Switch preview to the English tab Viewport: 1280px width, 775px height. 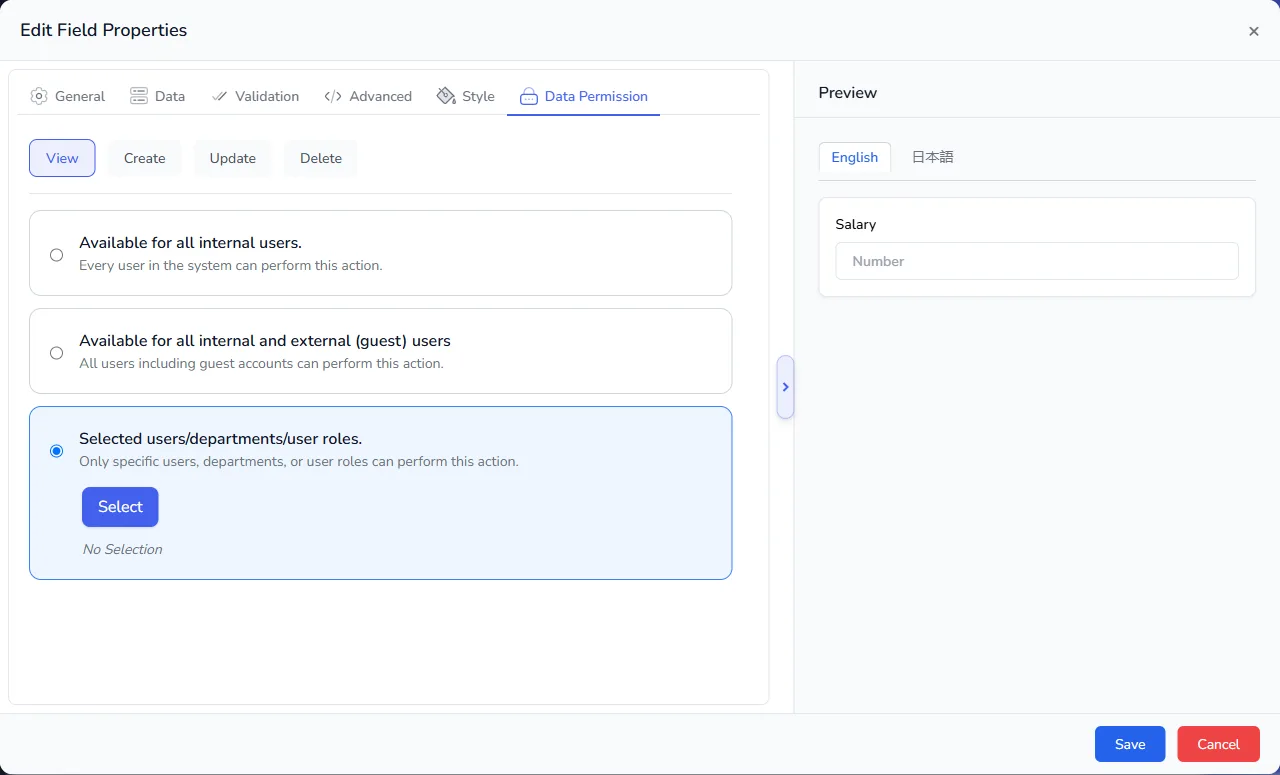855,157
